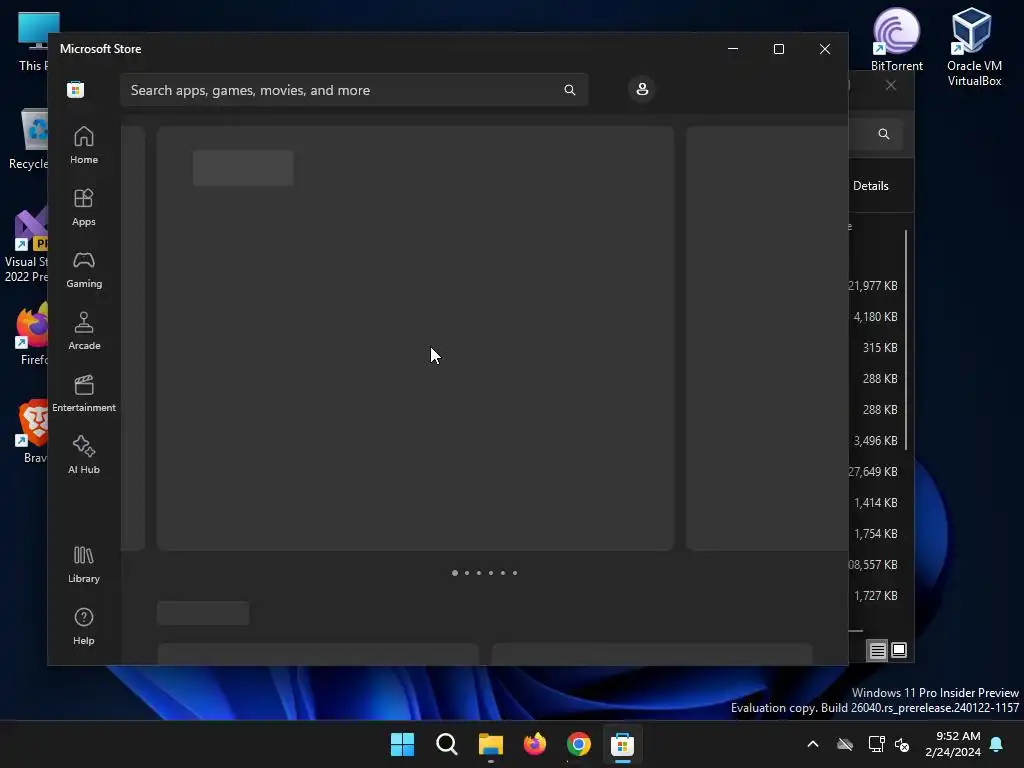The height and width of the screenshot is (768, 1024).
Task: Select the file sized 1,727 KB
Action: pyautogui.click(x=874, y=596)
